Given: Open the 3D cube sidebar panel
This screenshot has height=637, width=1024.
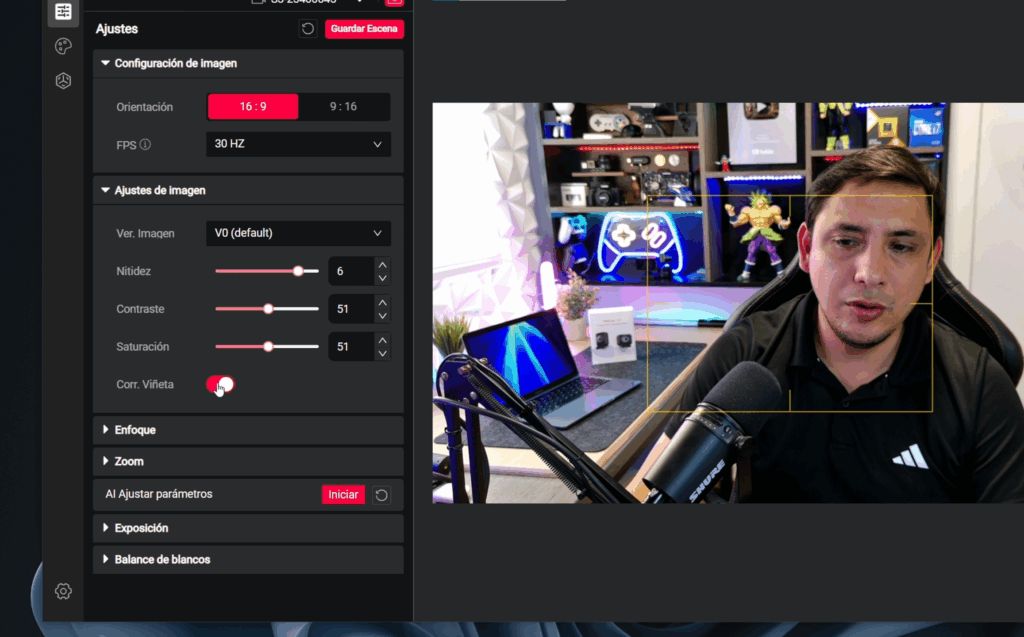Looking at the screenshot, I should (63, 81).
